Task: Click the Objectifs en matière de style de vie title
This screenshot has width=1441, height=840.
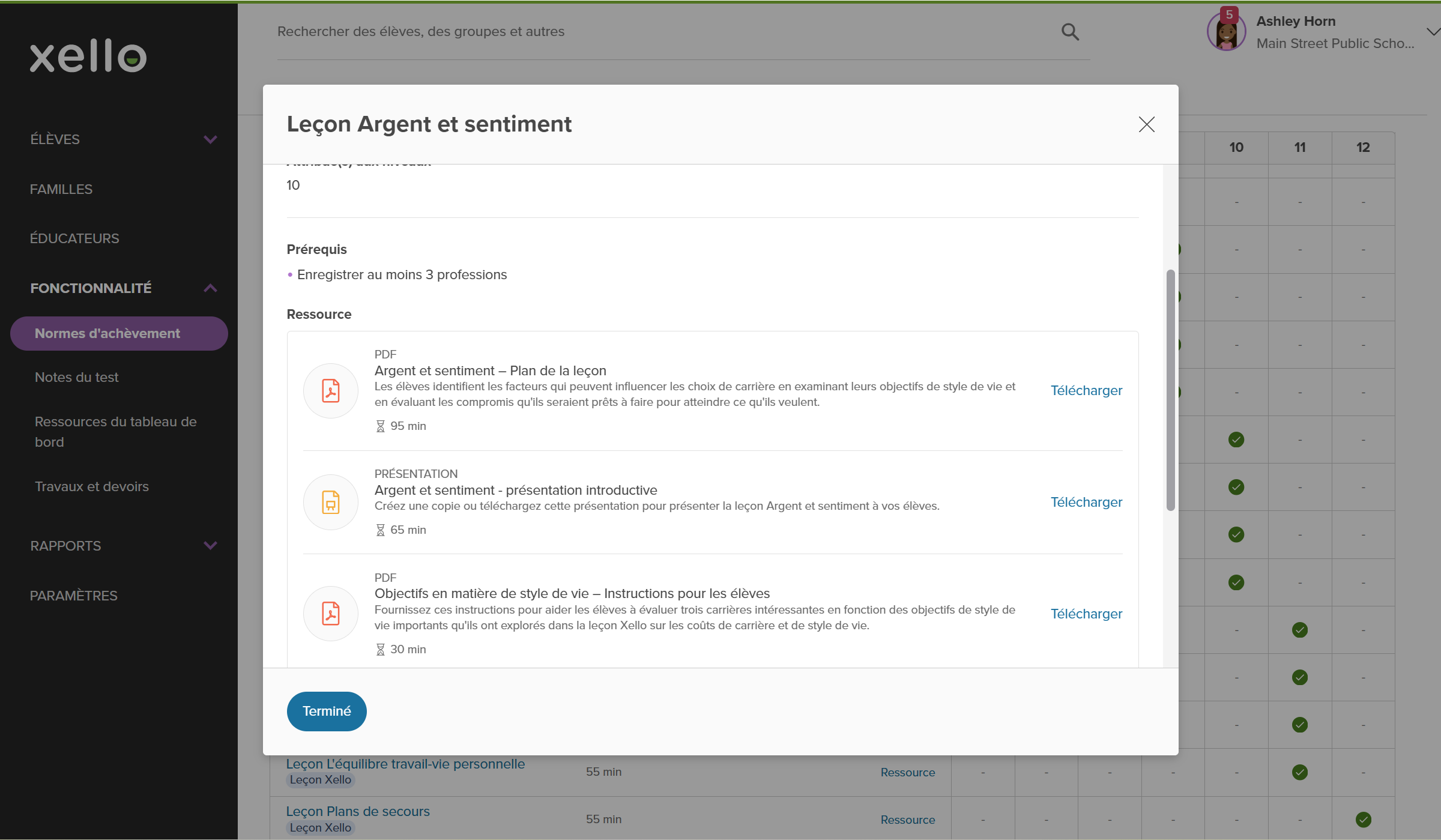Action: 572,593
